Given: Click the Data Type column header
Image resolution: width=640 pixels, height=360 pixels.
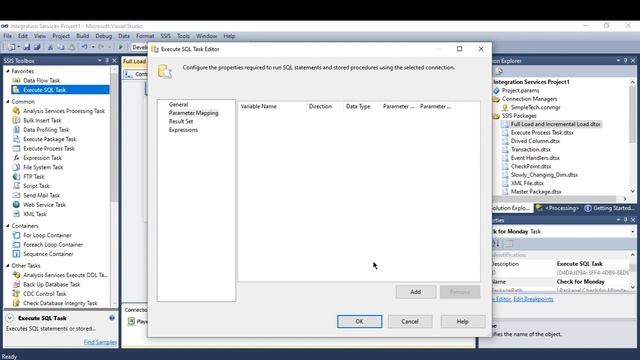Looking at the screenshot, I should pyautogui.click(x=362, y=107).
